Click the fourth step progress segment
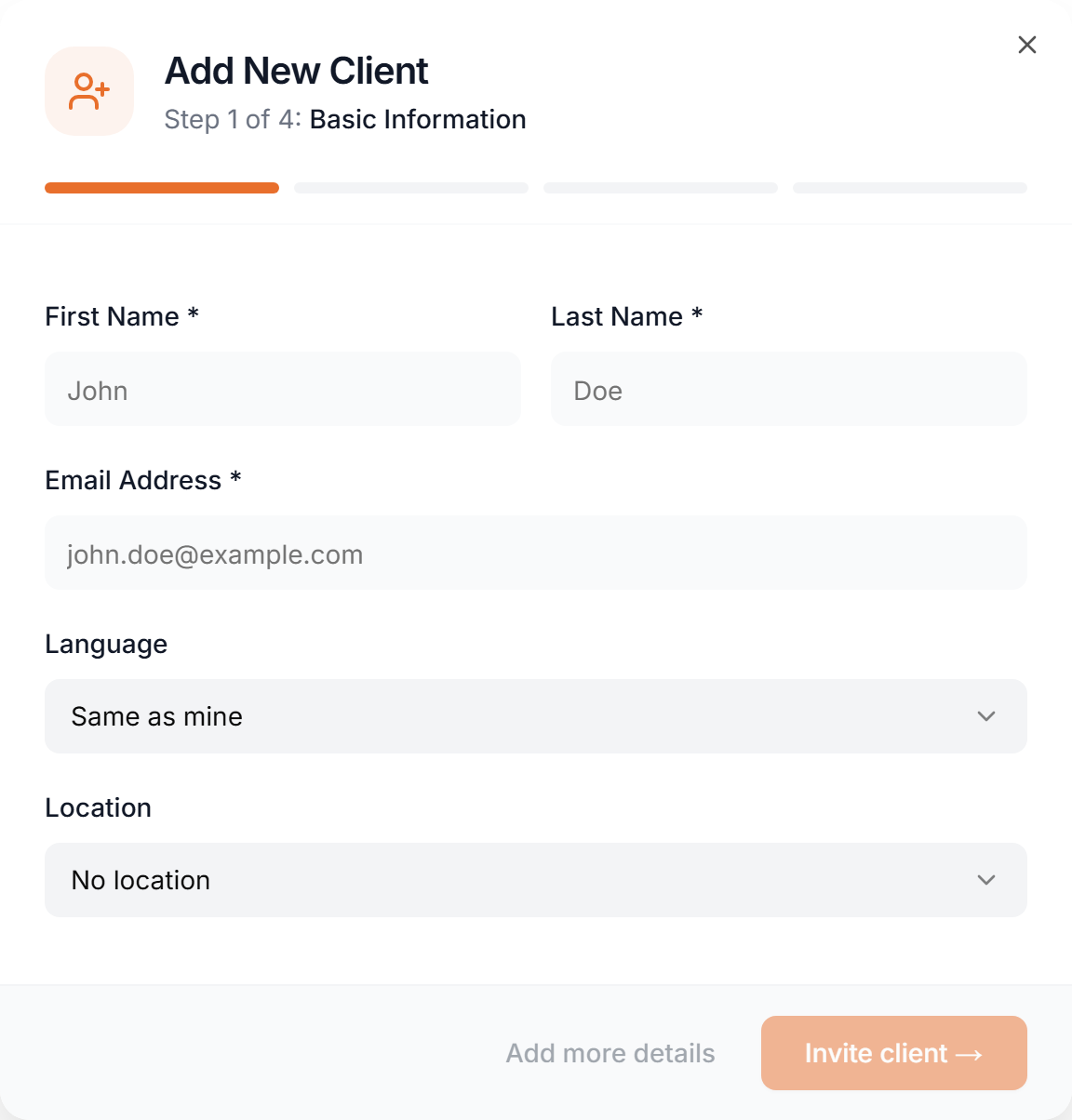This screenshot has height=1120, width=1072. point(910,188)
